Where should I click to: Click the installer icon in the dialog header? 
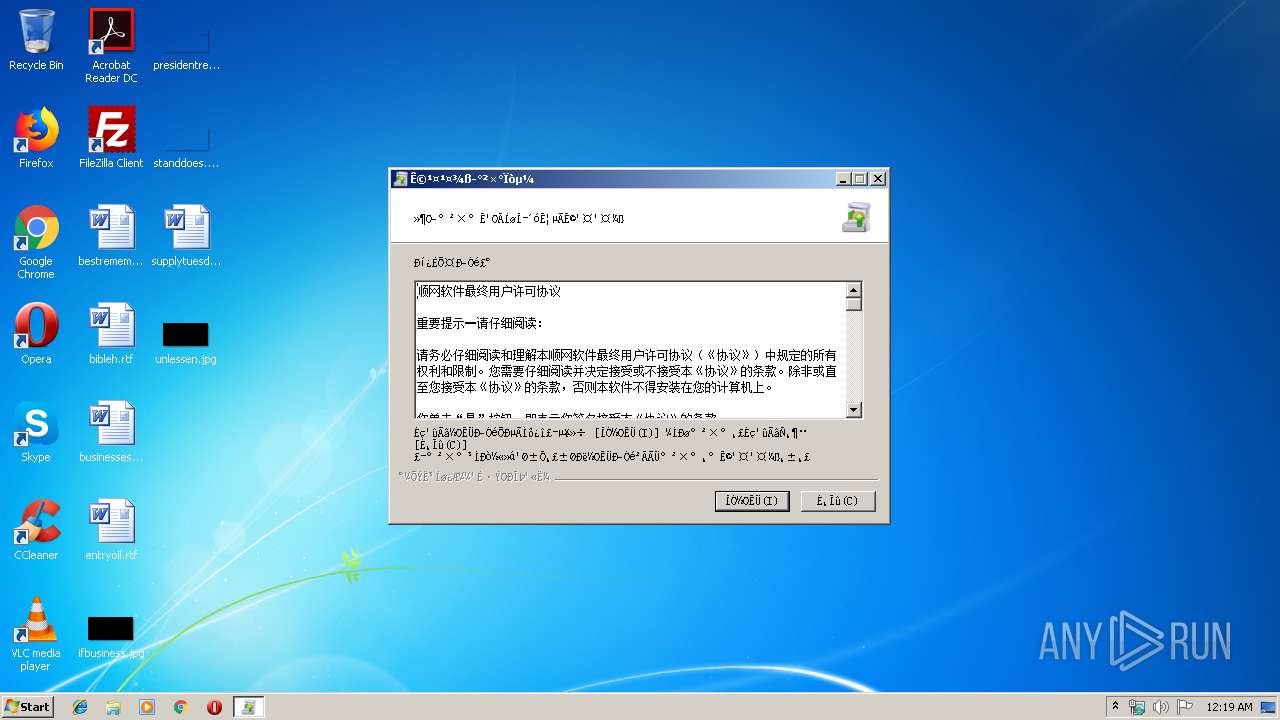tap(856, 217)
